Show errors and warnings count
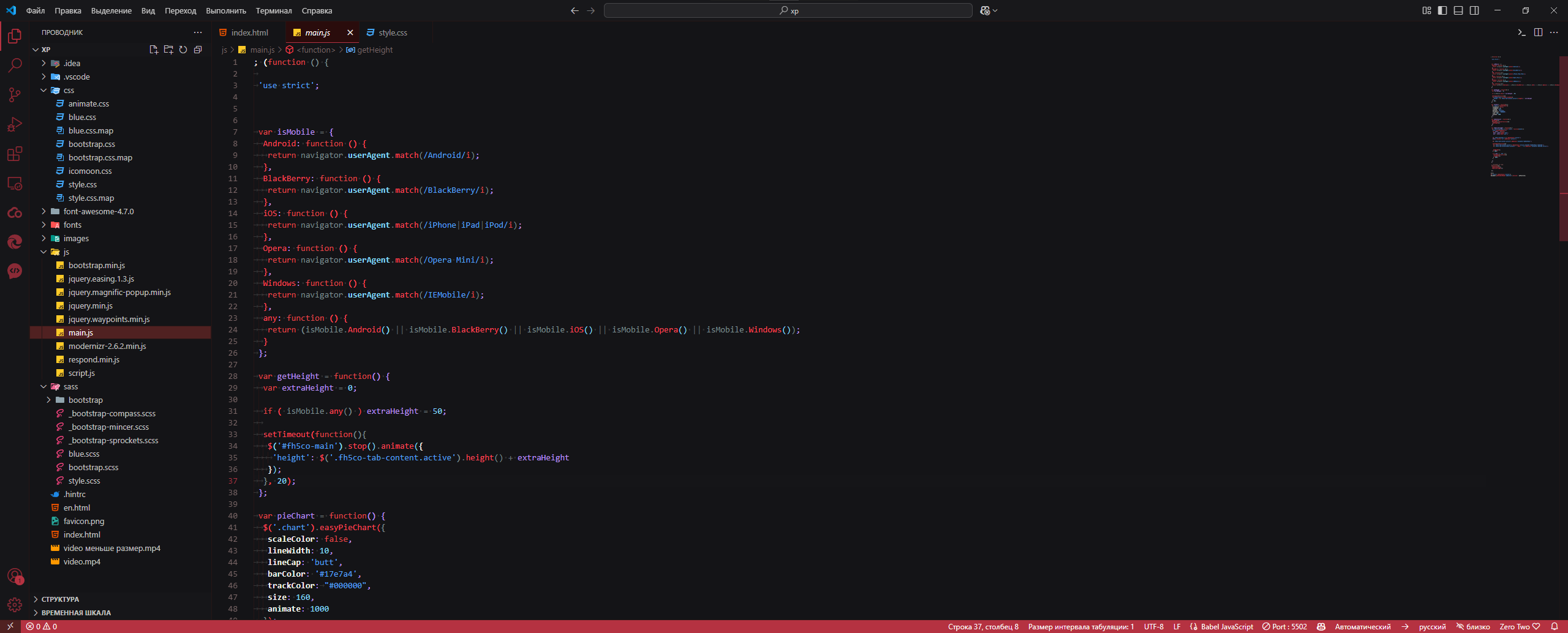Viewport: 1568px width, 633px height. [x=42, y=626]
